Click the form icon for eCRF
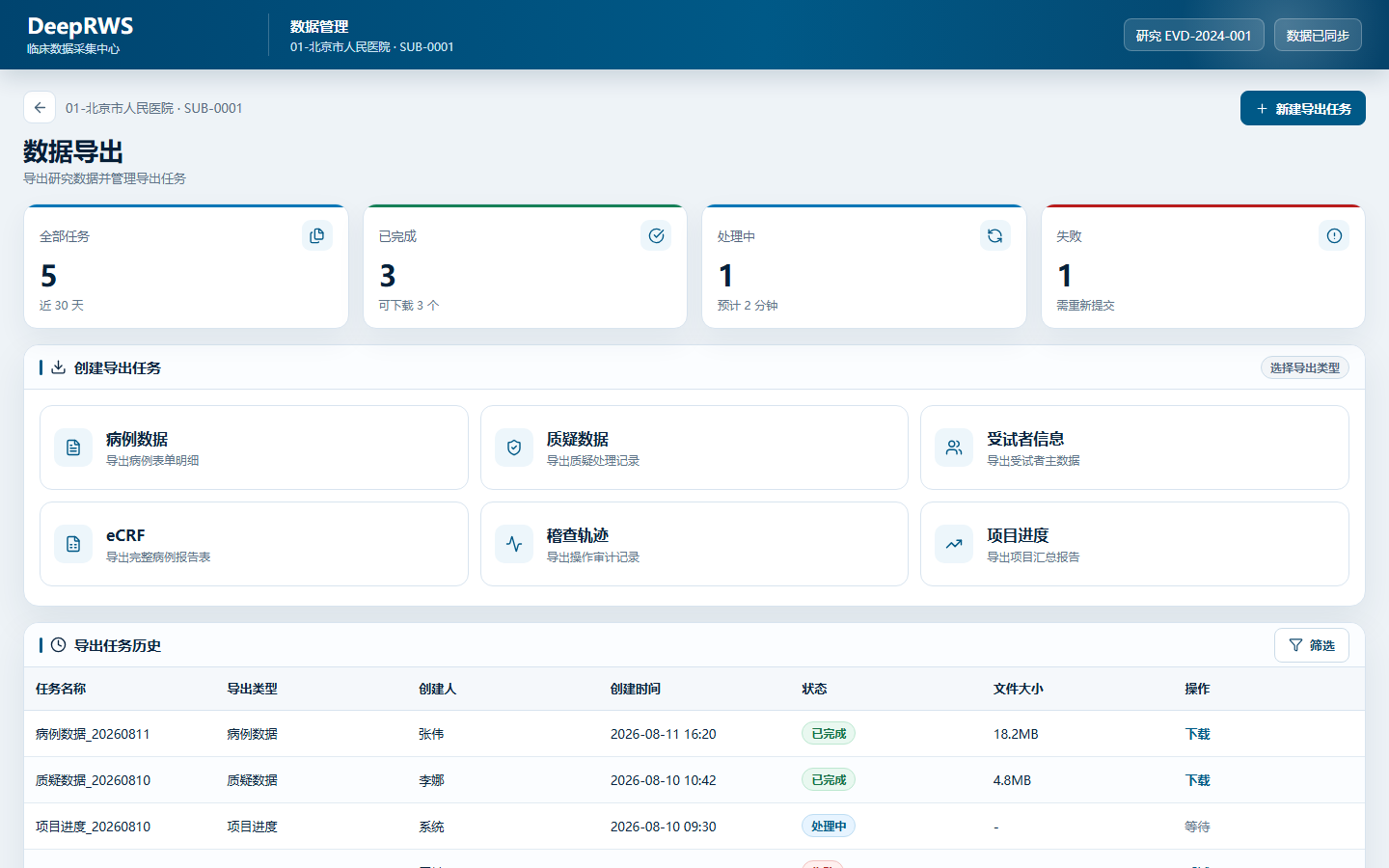Image resolution: width=1389 pixels, height=868 pixels. [73, 544]
